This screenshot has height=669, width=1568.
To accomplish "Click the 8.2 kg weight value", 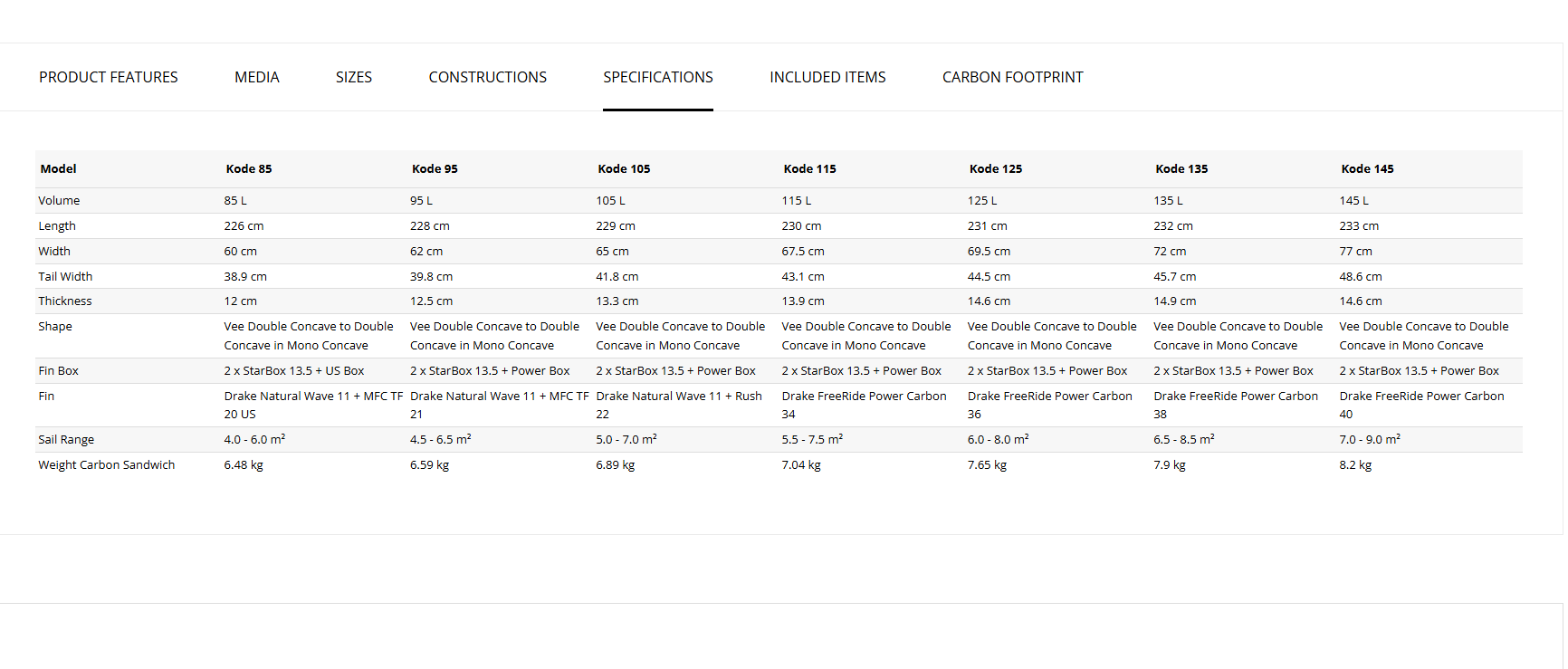I will (x=1355, y=464).
